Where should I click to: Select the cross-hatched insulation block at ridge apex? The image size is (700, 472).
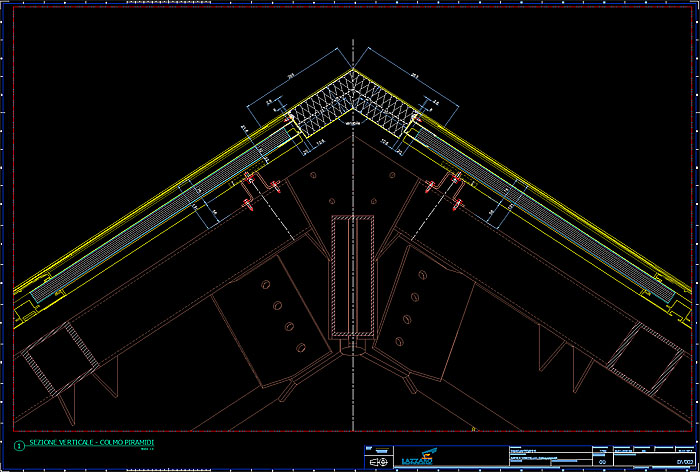tap(351, 102)
